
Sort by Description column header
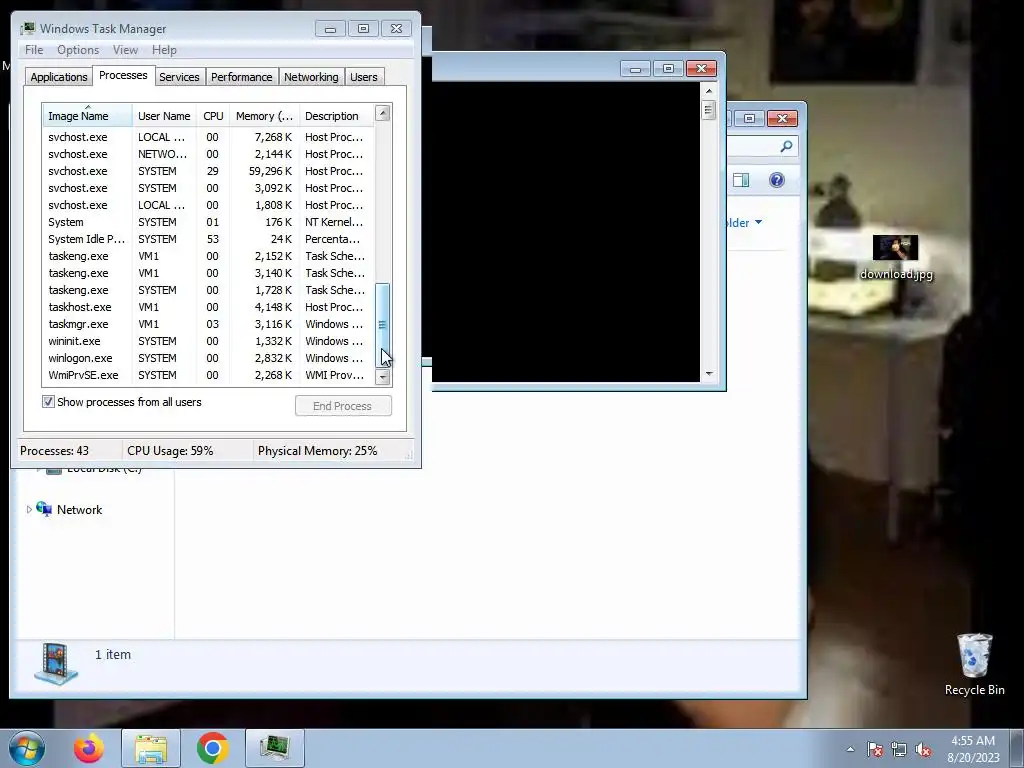(x=336, y=116)
